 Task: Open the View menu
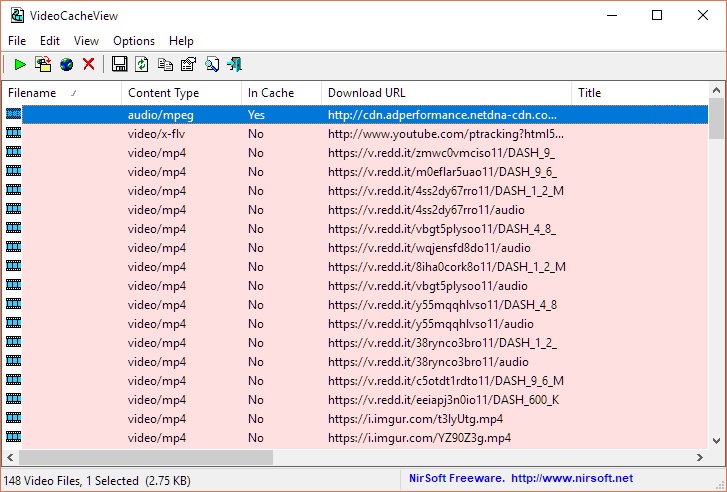click(86, 41)
